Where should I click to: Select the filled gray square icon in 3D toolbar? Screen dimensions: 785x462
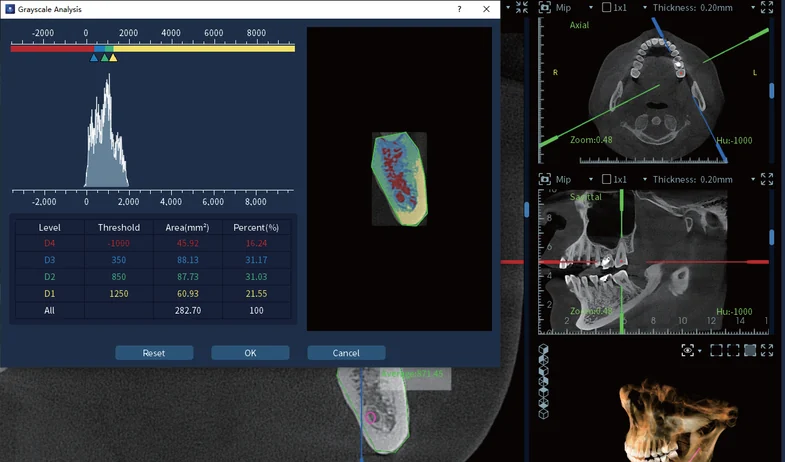point(750,350)
